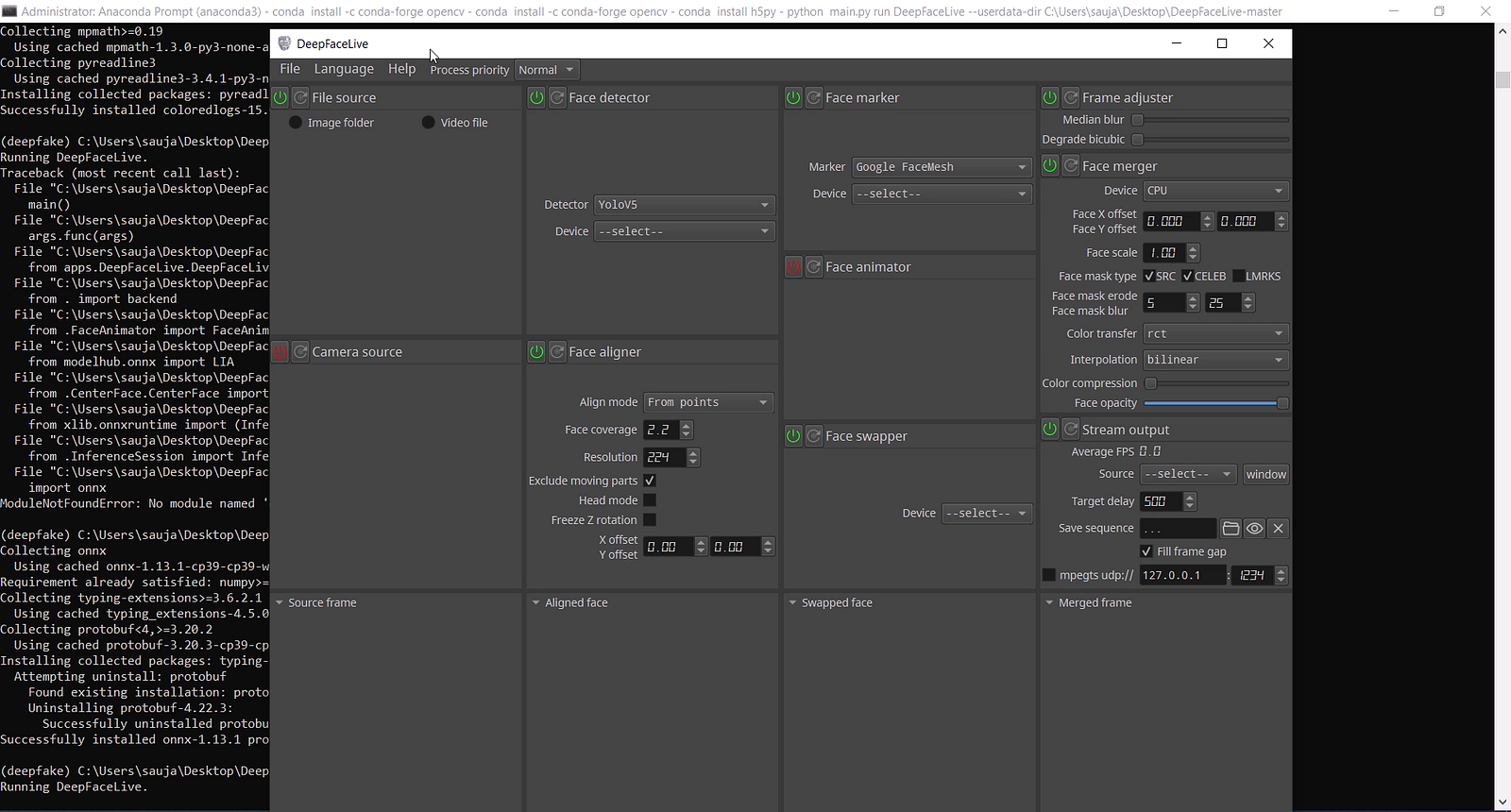The height and width of the screenshot is (812, 1511).
Task: Open the Process priority Normal dropdown
Action: [x=547, y=70]
